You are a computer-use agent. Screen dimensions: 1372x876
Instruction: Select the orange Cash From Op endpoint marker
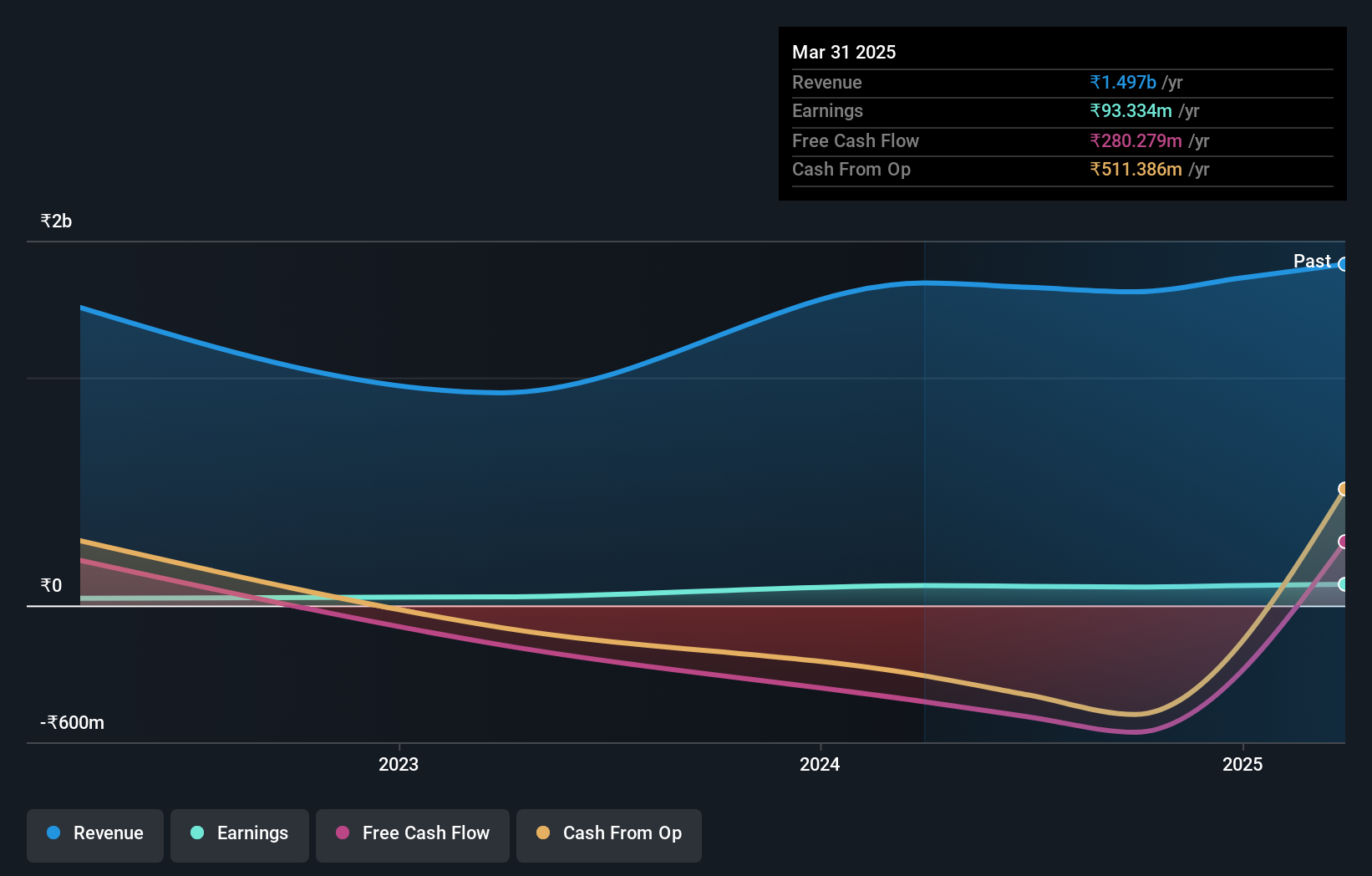(1344, 488)
